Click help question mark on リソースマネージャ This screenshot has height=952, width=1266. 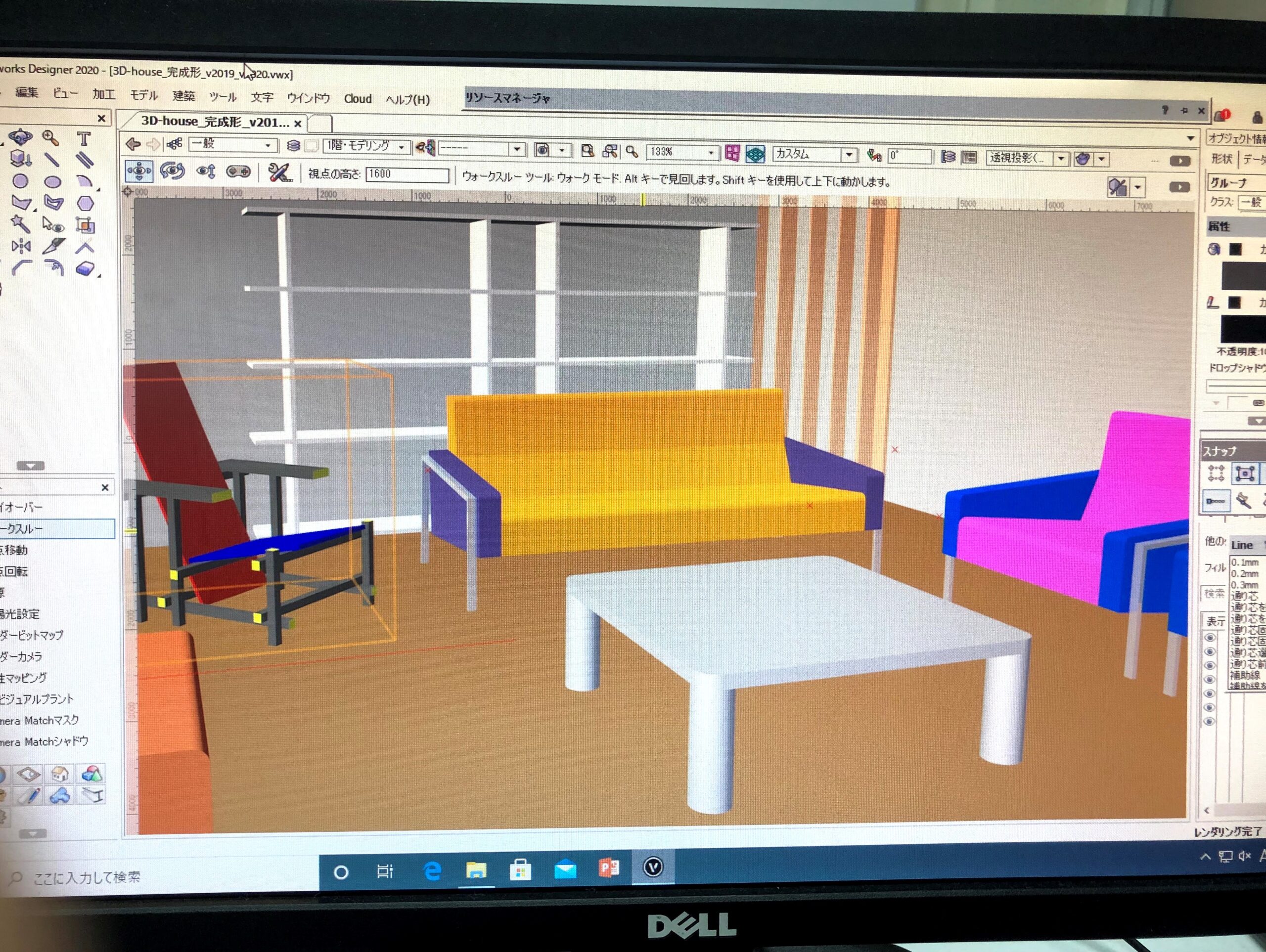click(1165, 109)
